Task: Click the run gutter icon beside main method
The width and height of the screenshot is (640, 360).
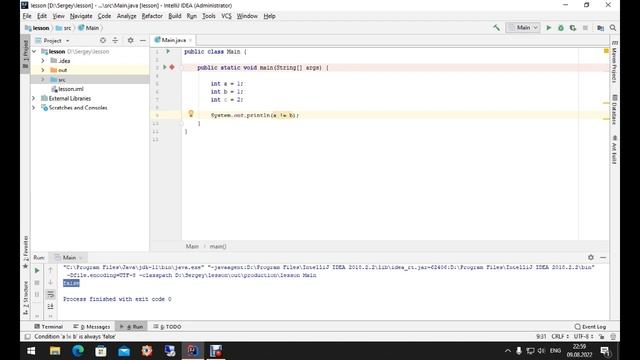Action: (x=165, y=67)
